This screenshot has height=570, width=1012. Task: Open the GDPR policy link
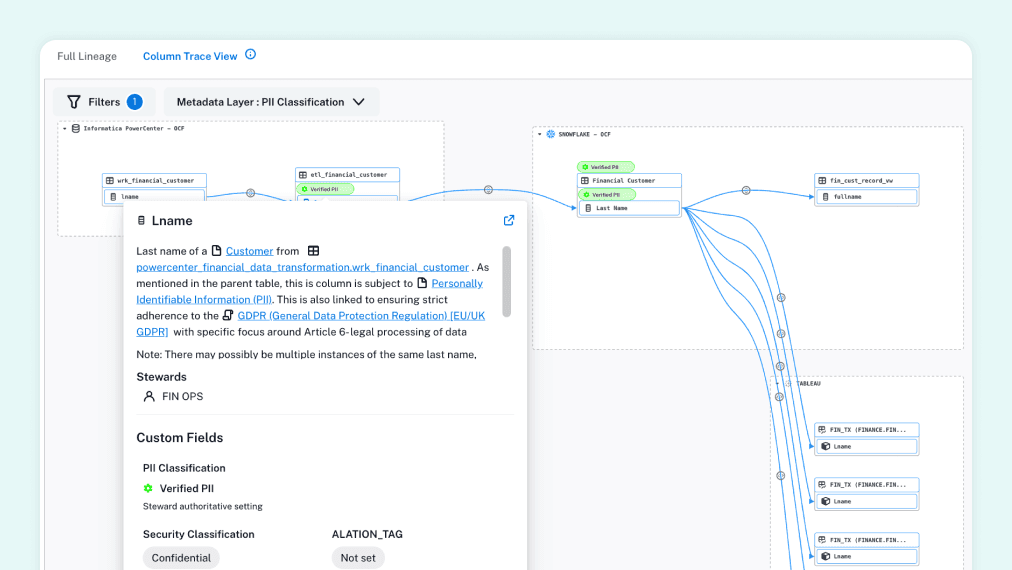pos(361,315)
